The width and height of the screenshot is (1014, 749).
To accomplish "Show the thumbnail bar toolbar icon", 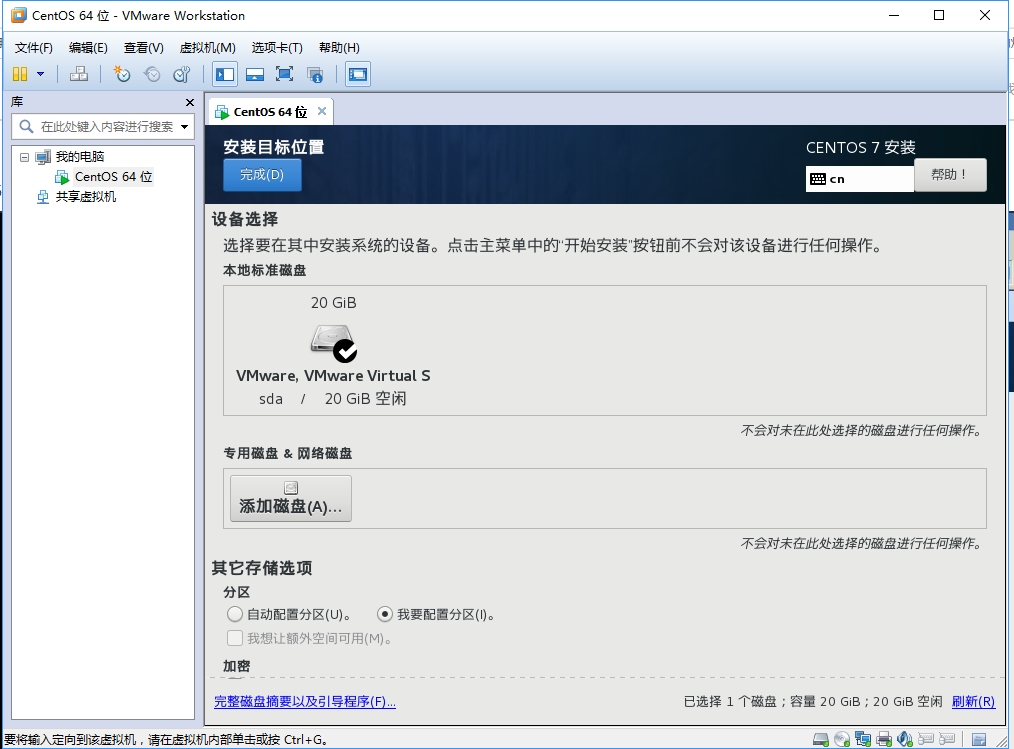I will point(255,74).
